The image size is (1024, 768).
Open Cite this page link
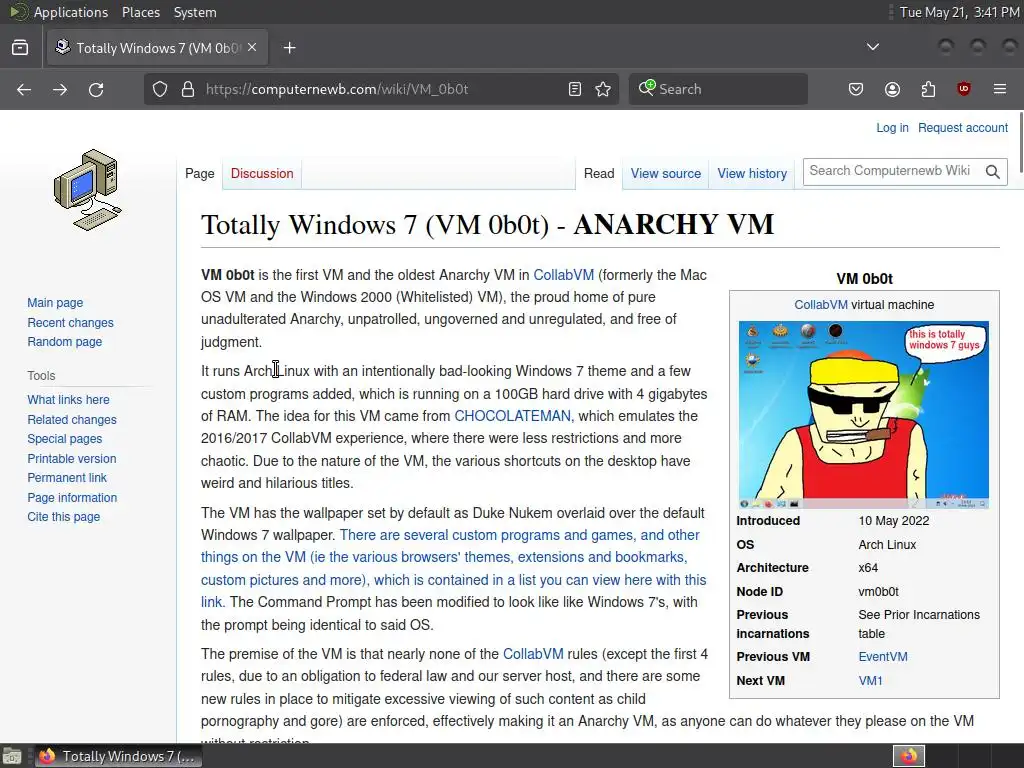point(63,517)
